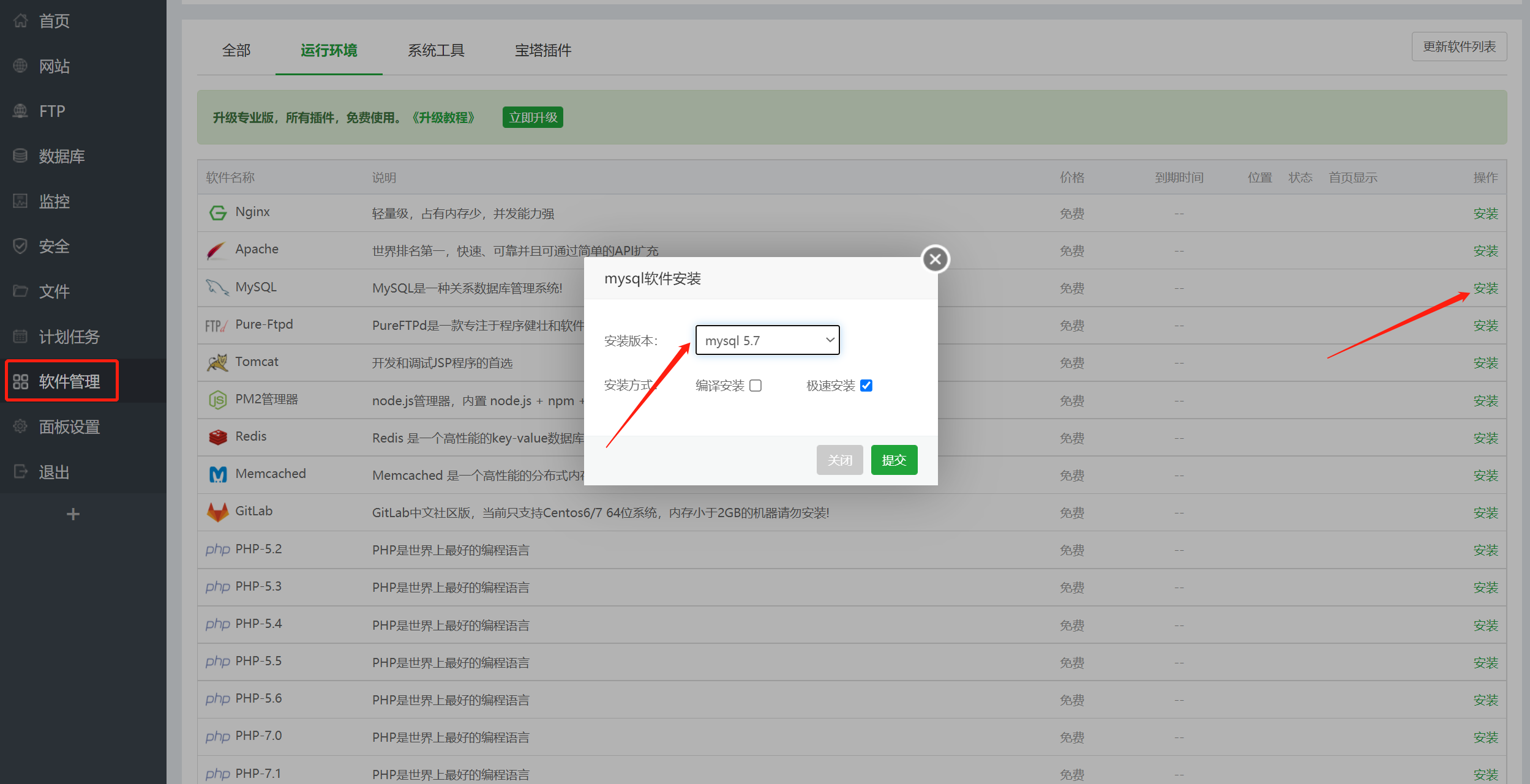This screenshot has width=1530, height=784.
Task: Click the 计划任务 calendar icon
Action: pos(20,336)
